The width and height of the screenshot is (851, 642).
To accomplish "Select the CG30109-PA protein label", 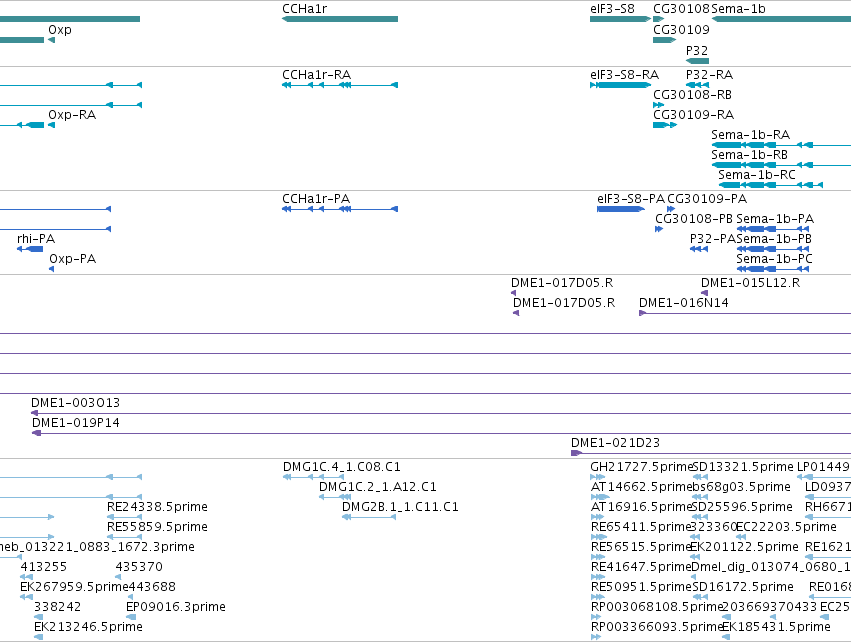I will coord(707,199).
